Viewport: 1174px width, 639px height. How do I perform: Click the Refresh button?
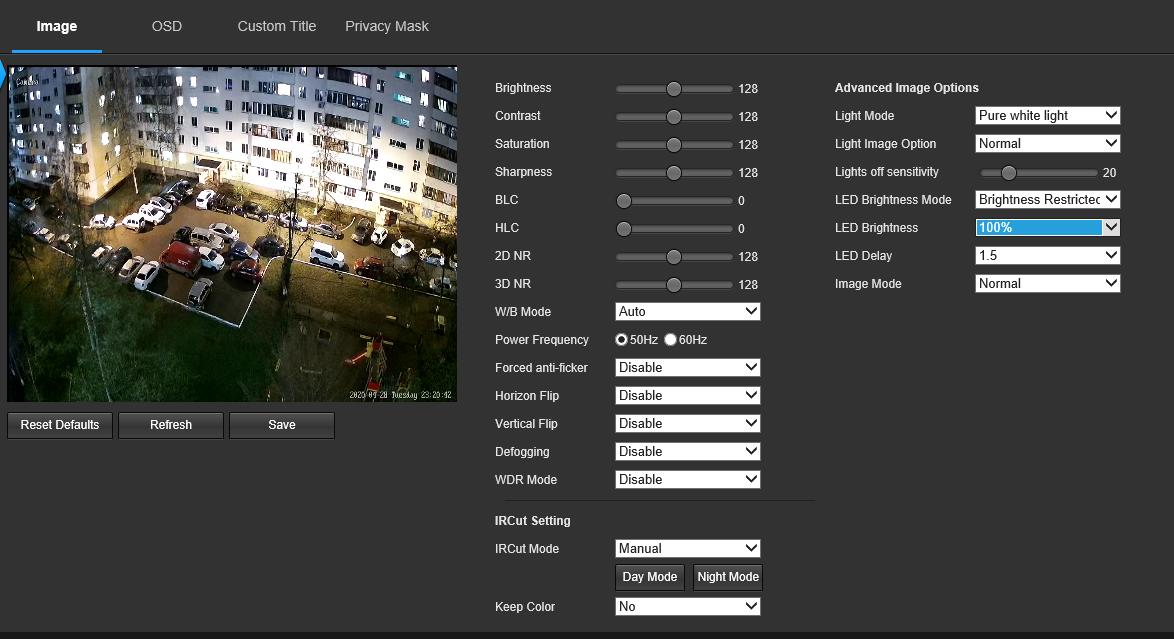point(171,425)
